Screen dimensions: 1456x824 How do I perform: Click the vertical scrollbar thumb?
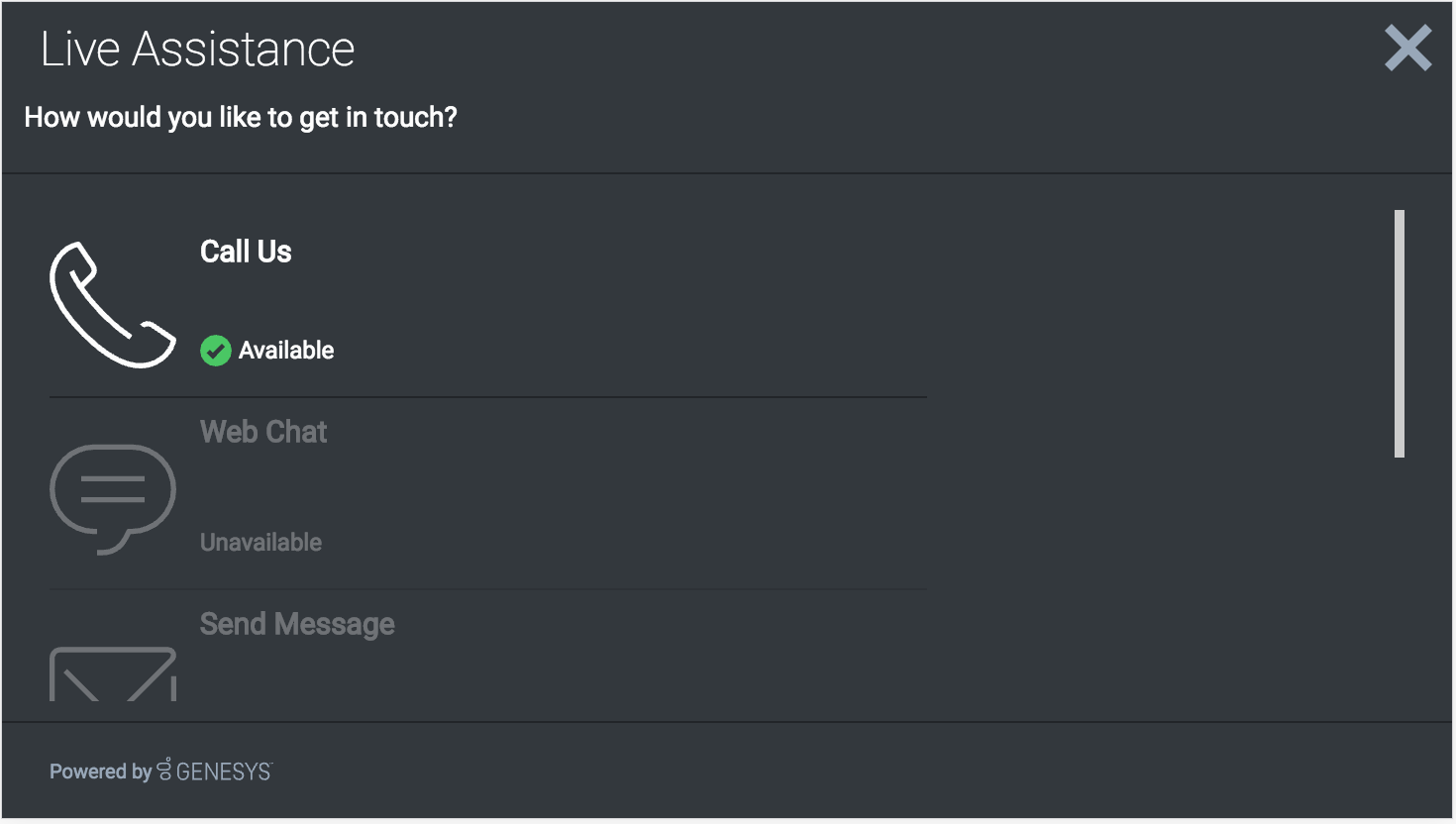coord(1399,333)
